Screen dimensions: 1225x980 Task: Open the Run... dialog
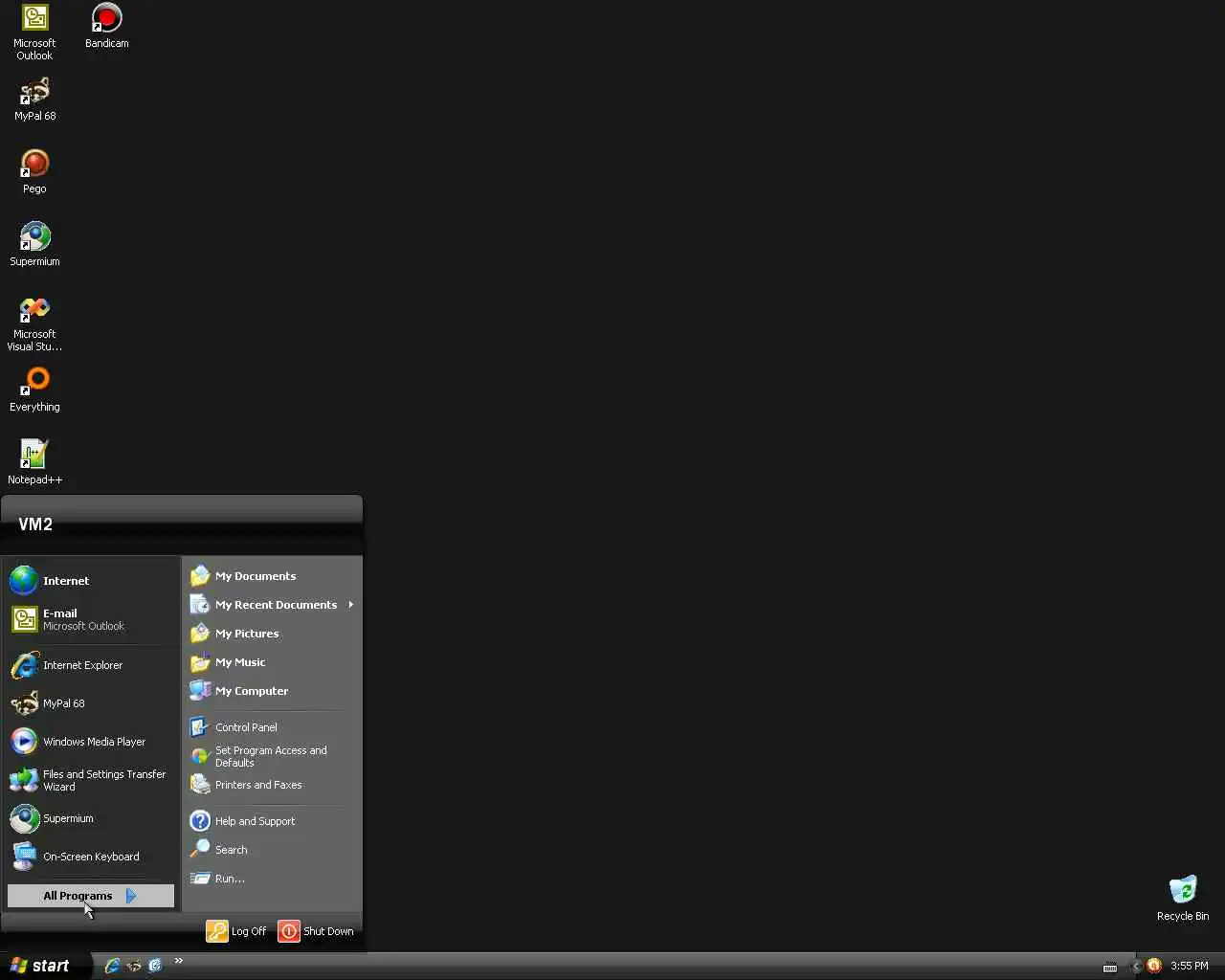tap(272, 879)
